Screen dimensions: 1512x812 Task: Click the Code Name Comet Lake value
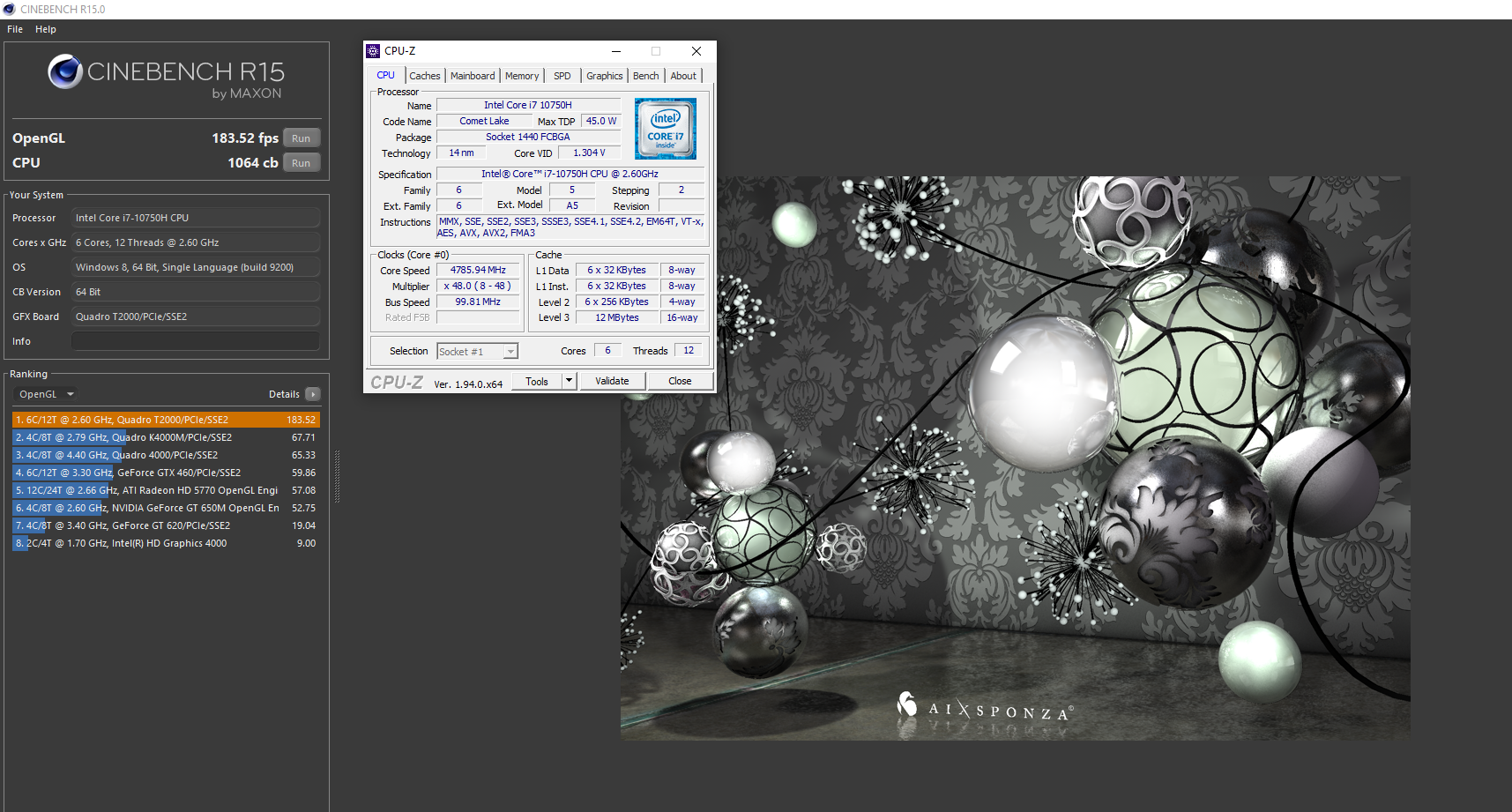click(484, 122)
